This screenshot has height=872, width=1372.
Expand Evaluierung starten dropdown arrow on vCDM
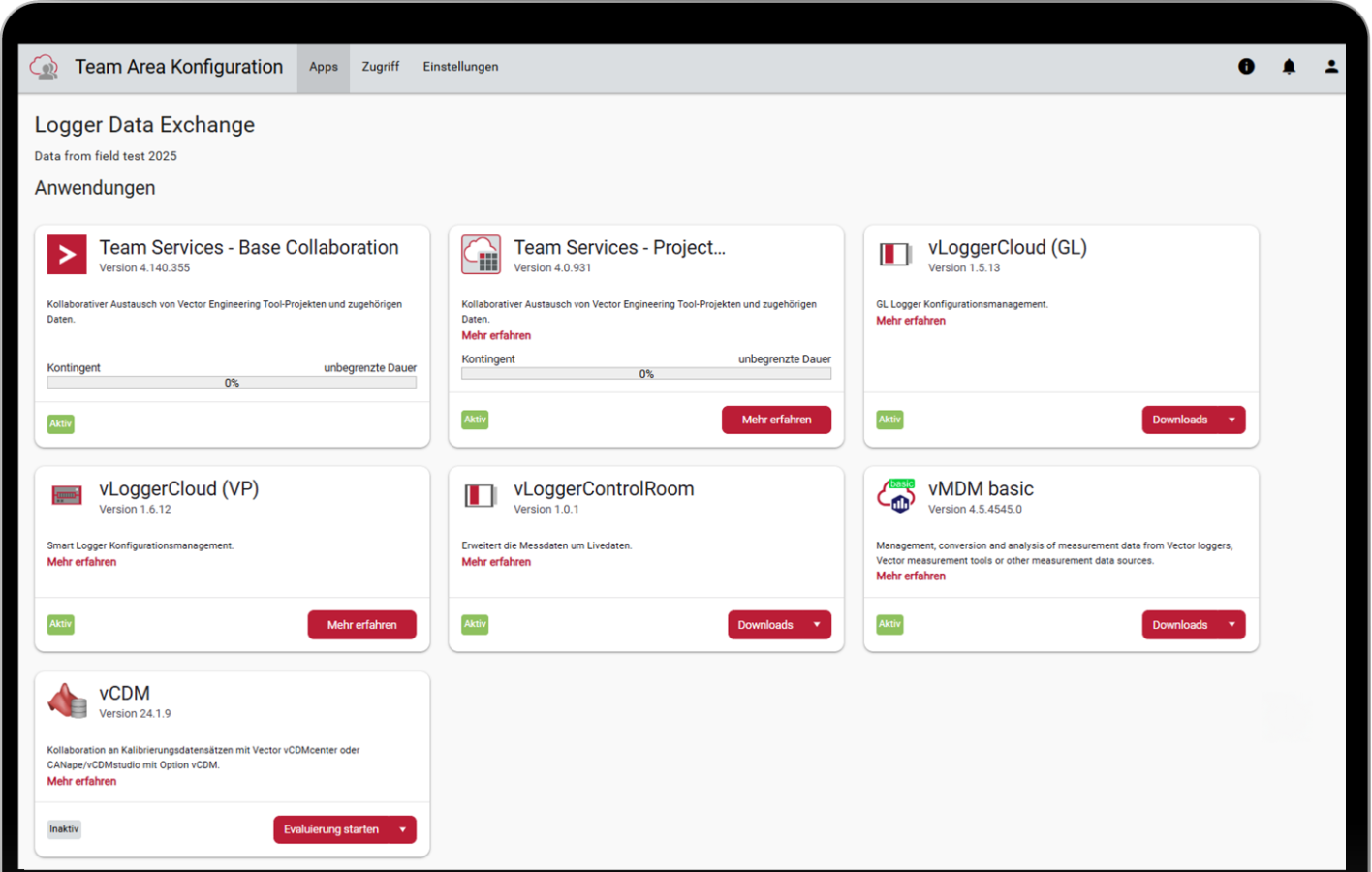402,829
